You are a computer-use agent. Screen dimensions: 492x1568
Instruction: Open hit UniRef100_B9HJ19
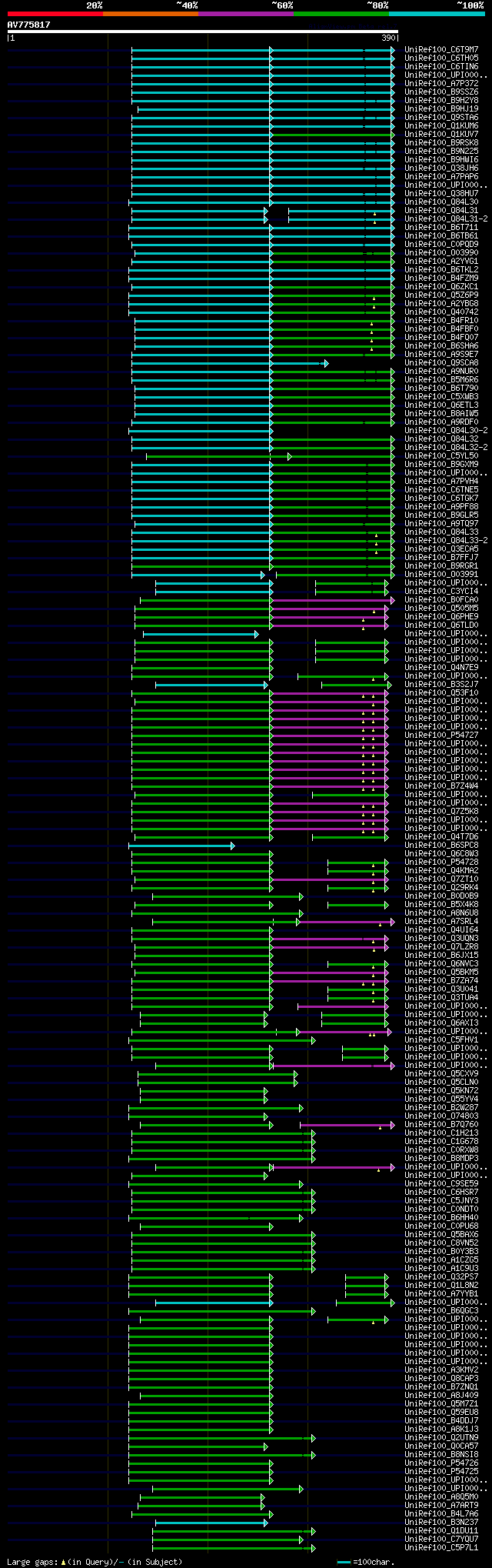click(441, 108)
